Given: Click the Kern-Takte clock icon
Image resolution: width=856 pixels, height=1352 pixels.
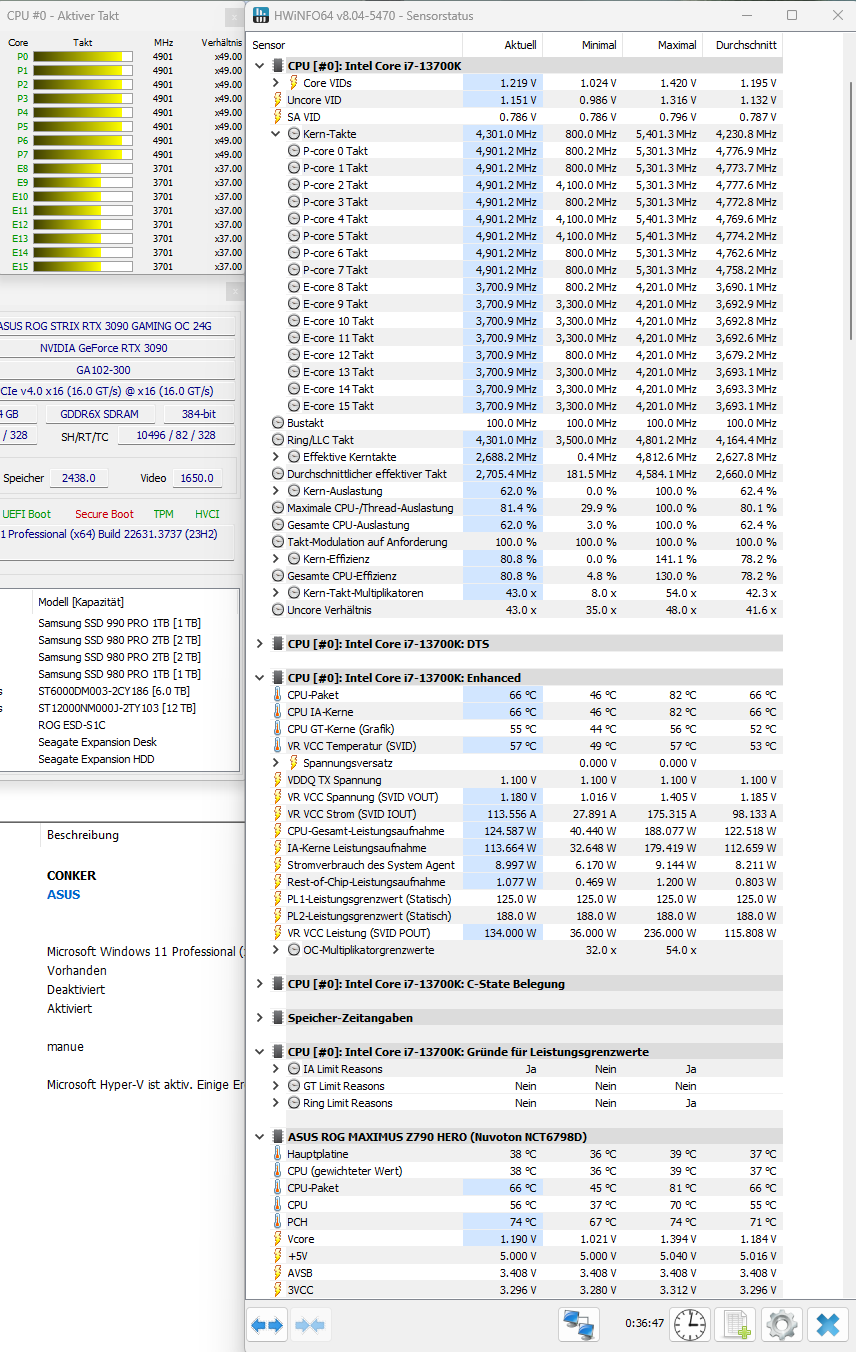Looking at the screenshot, I should (294, 134).
